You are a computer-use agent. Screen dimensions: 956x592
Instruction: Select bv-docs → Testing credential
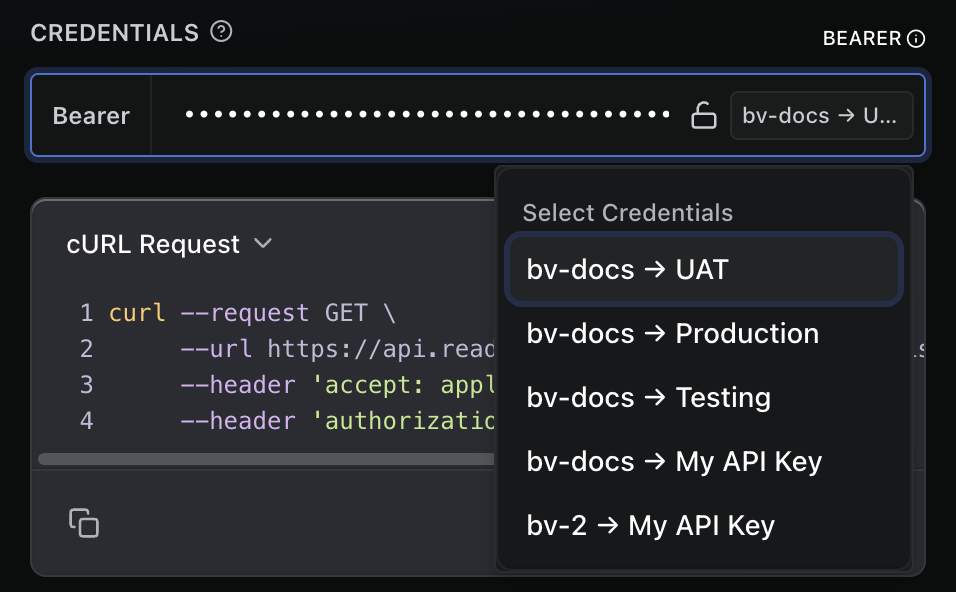pos(704,398)
